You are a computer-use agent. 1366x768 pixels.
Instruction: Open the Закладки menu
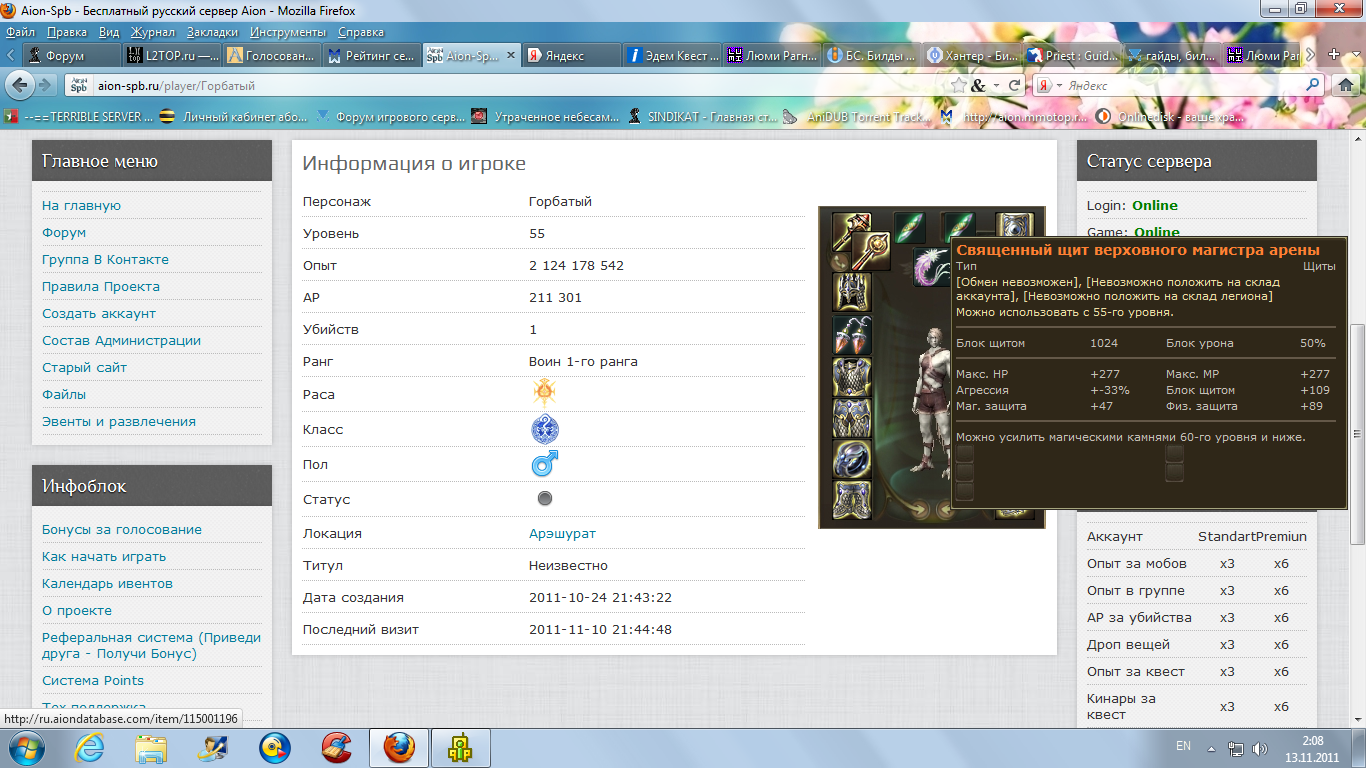click(x=212, y=32)
